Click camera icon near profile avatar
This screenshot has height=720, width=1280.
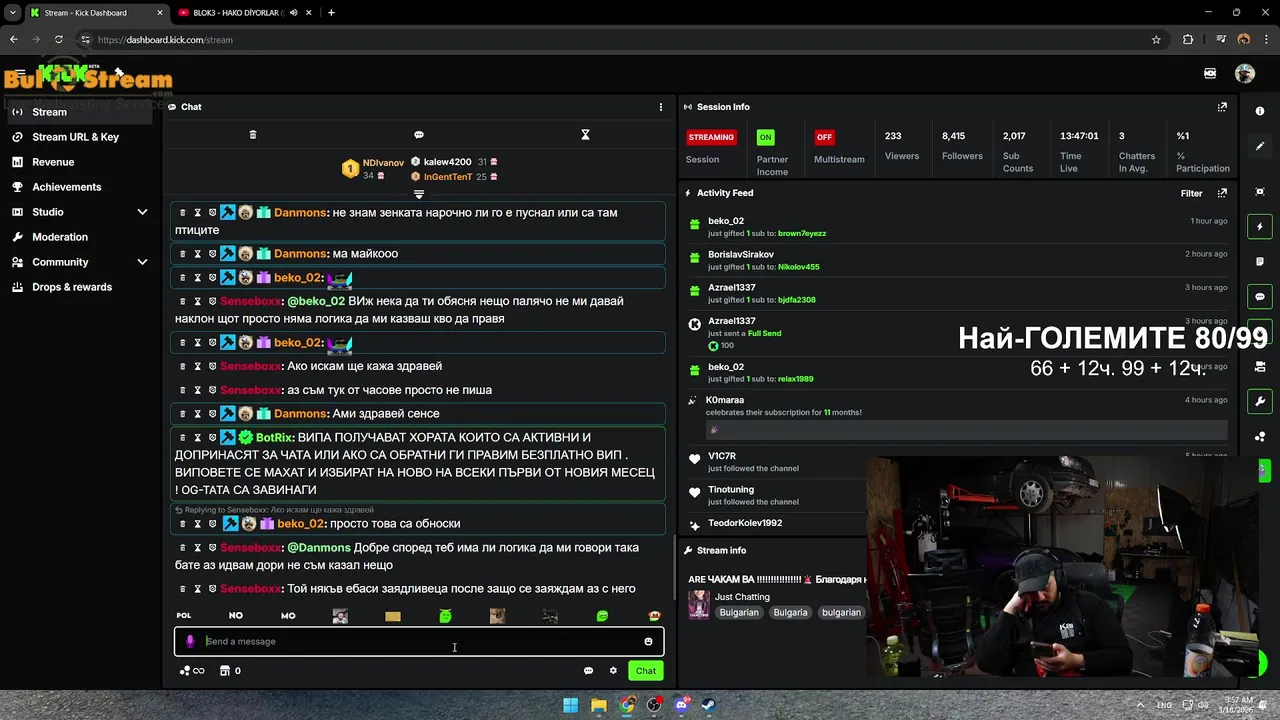pyautogui.click(x=1210, y=73)
